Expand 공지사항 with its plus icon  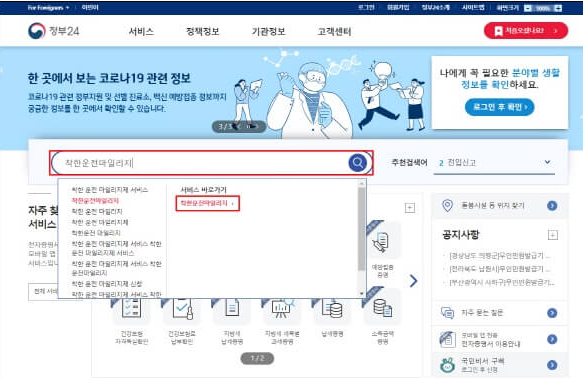click(553, 235)
